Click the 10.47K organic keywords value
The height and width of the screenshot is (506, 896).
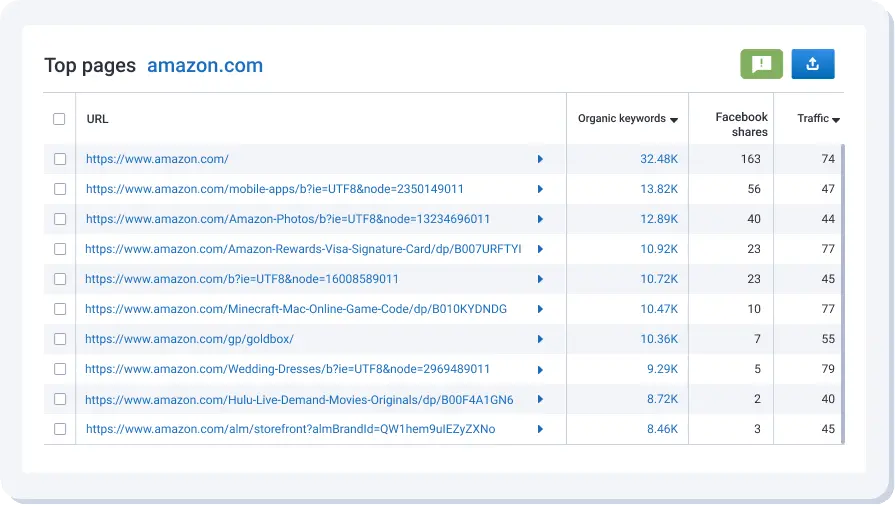(659, 309)
